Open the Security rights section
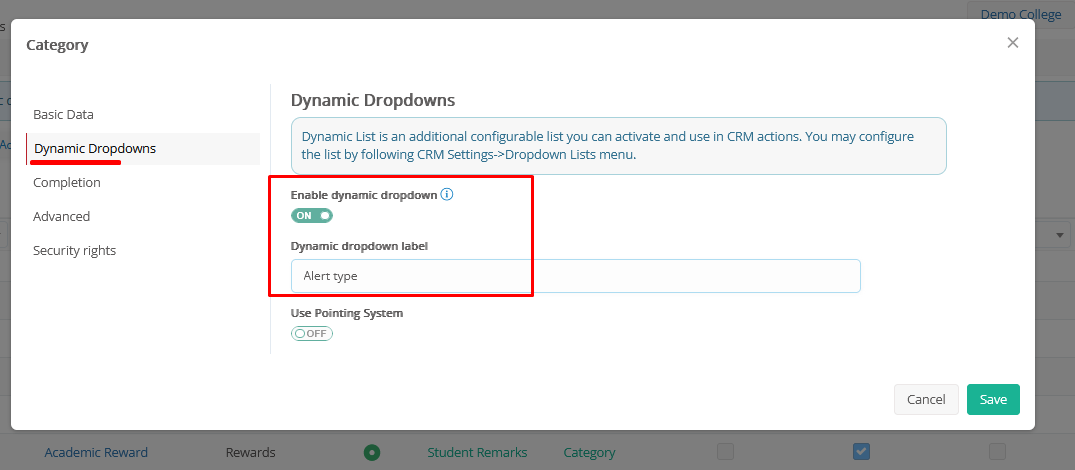 pyautogui.click(x=74, y=251)
